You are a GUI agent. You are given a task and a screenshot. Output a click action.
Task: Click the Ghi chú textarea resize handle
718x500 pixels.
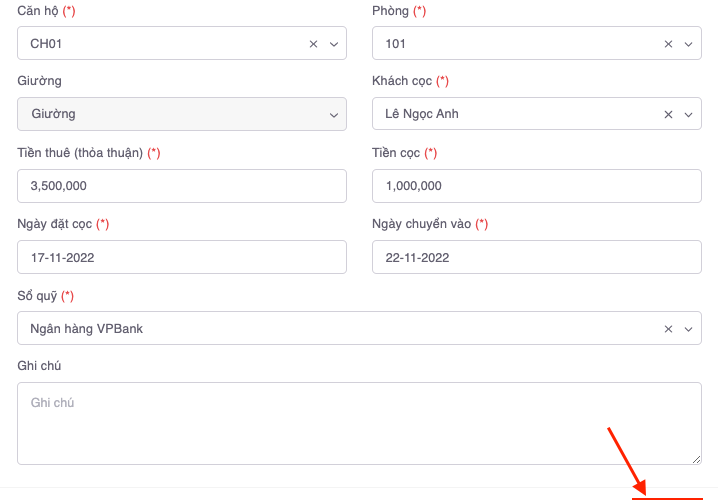(696, 458)
